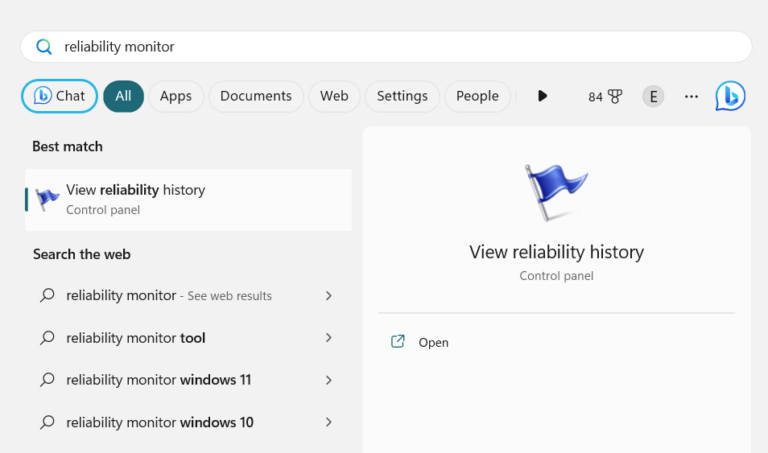Switch to the Documents filter tab
The image size is (768, 453).
256,96
